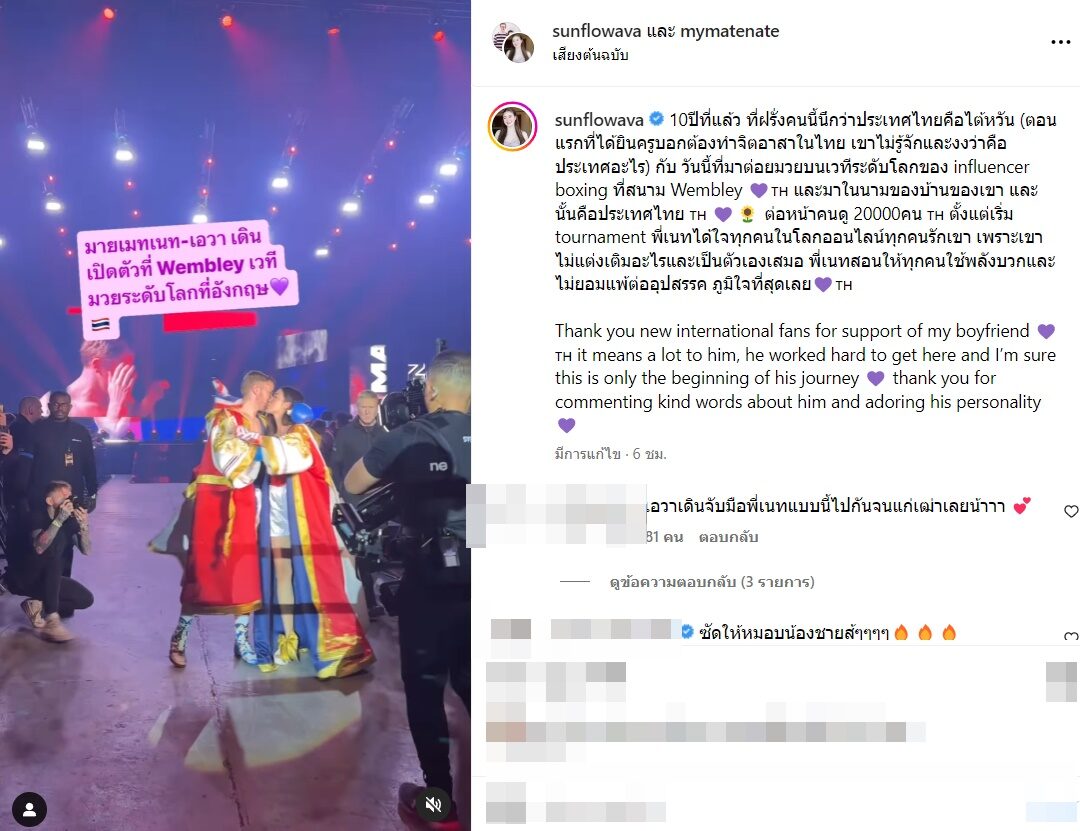Like the first comment with heart icon

[1071, 511]
